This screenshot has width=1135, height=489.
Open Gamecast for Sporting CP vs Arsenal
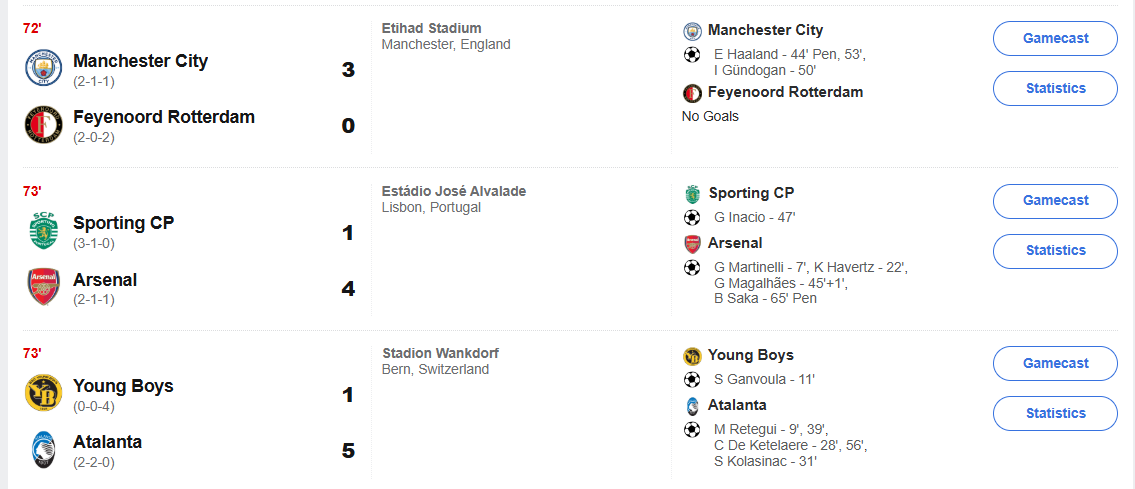coord(1055,200)
